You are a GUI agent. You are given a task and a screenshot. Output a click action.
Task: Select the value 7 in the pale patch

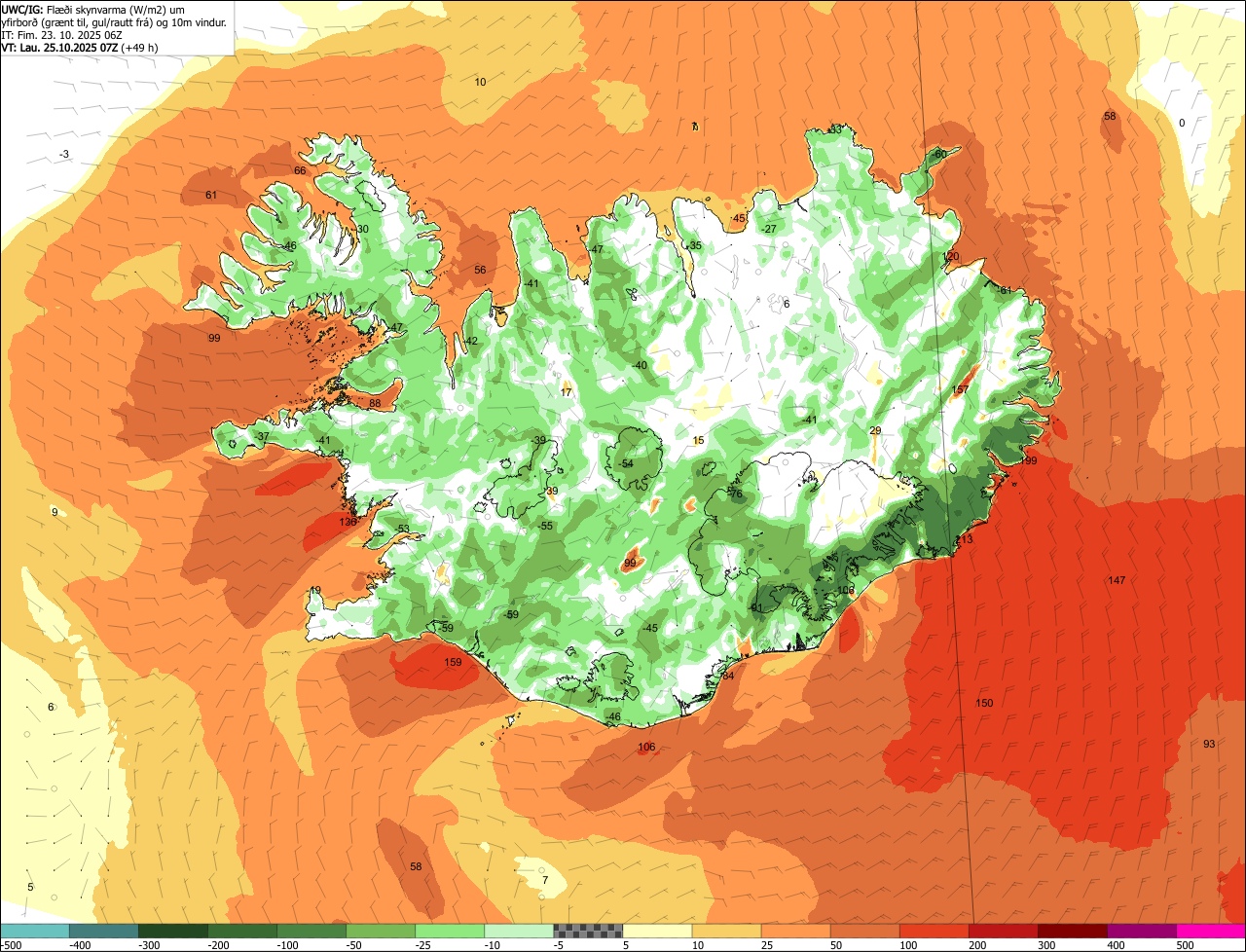click(x=545, y=880)
